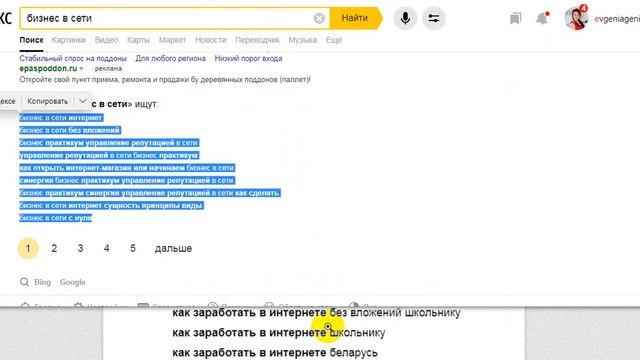
Task: Click text как заработать в интернете школьнику
Action: [279, 333]
